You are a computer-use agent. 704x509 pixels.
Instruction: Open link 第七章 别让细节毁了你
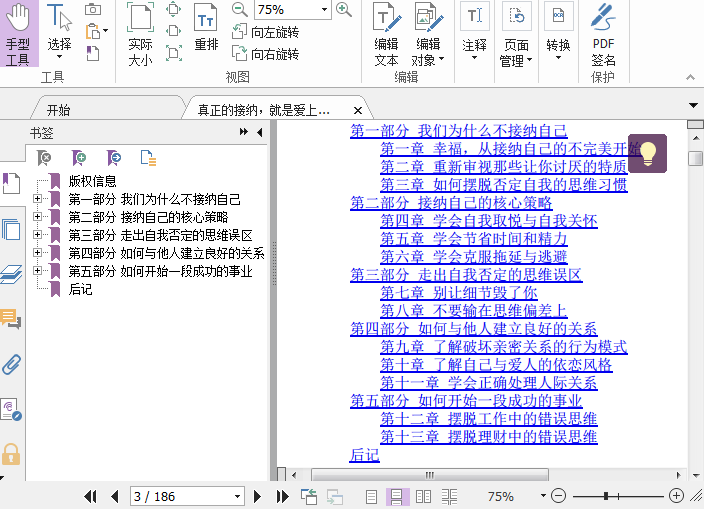458,293
